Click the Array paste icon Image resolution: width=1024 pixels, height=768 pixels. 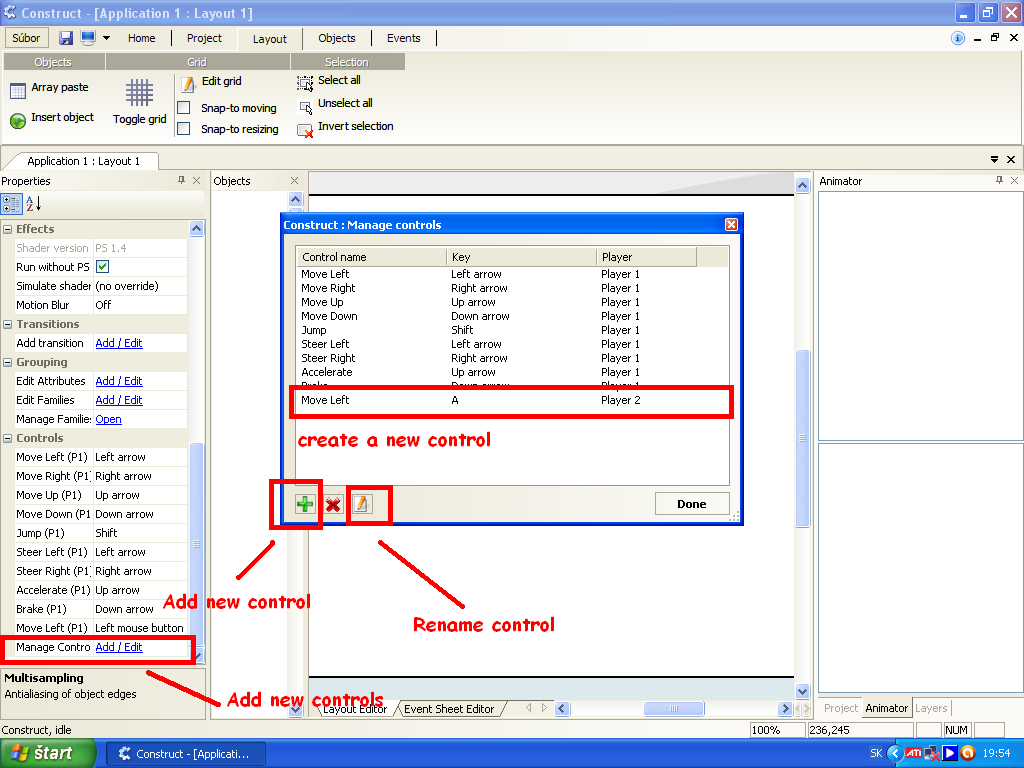[x=18, y=90]
